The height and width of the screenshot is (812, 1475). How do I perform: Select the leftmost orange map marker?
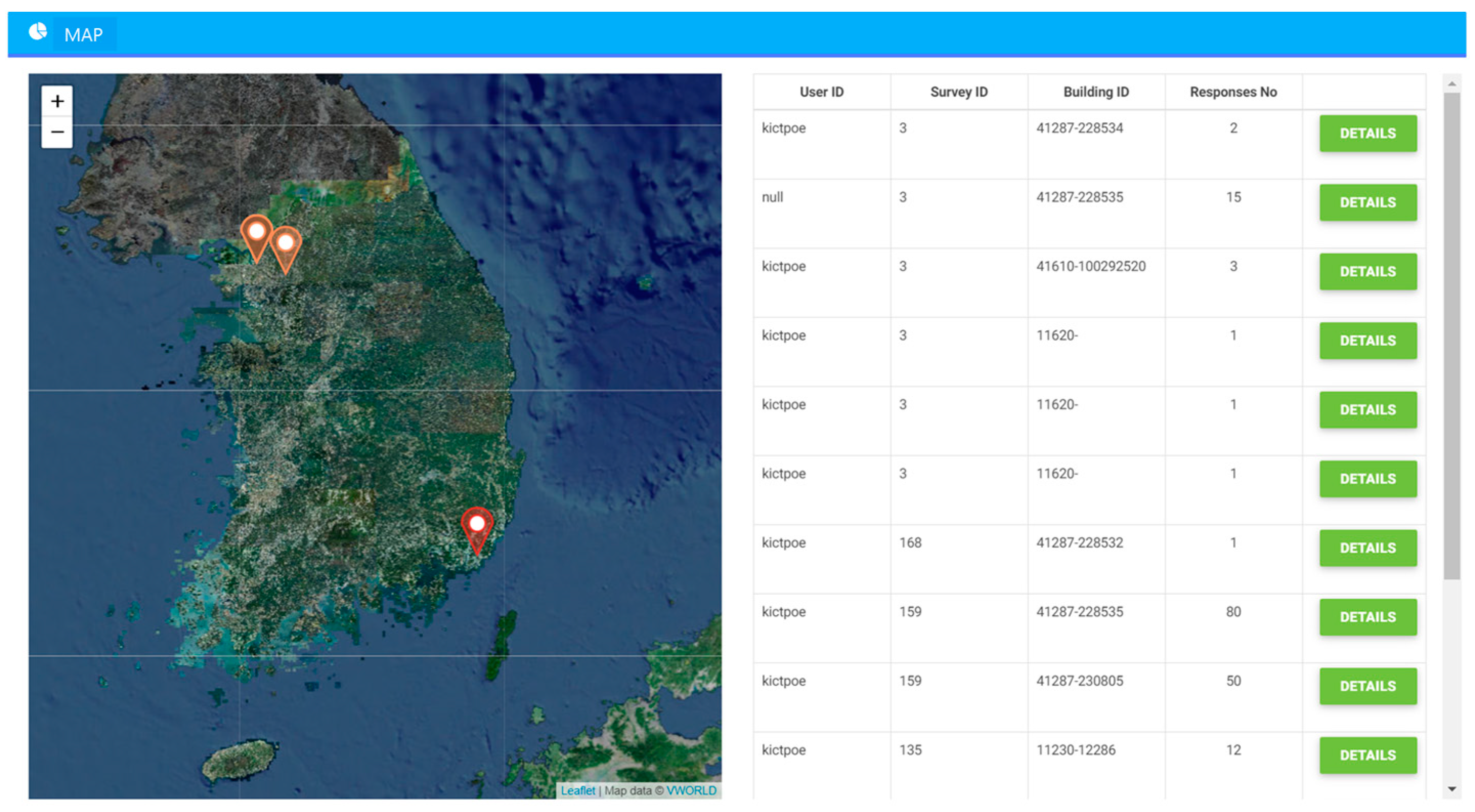tap(256, 236)
